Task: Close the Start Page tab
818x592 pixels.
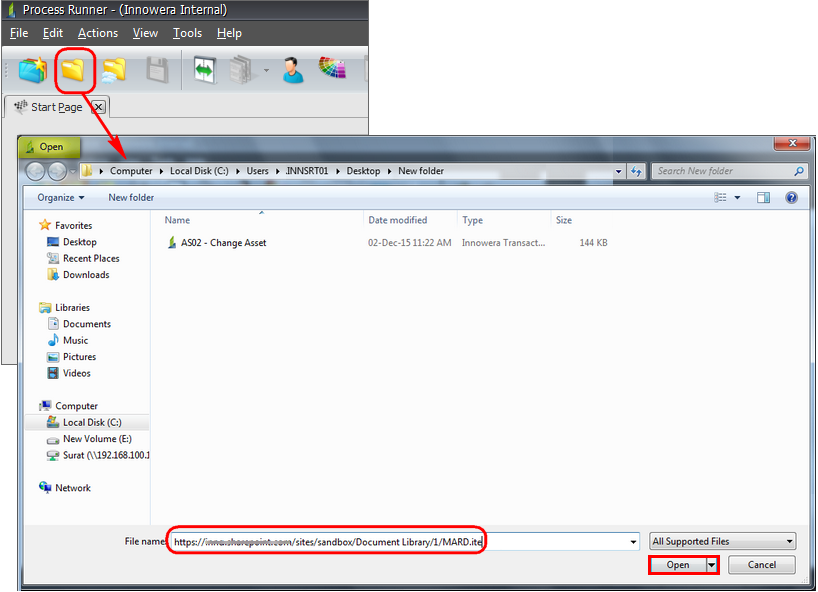Action: (99, 107)
